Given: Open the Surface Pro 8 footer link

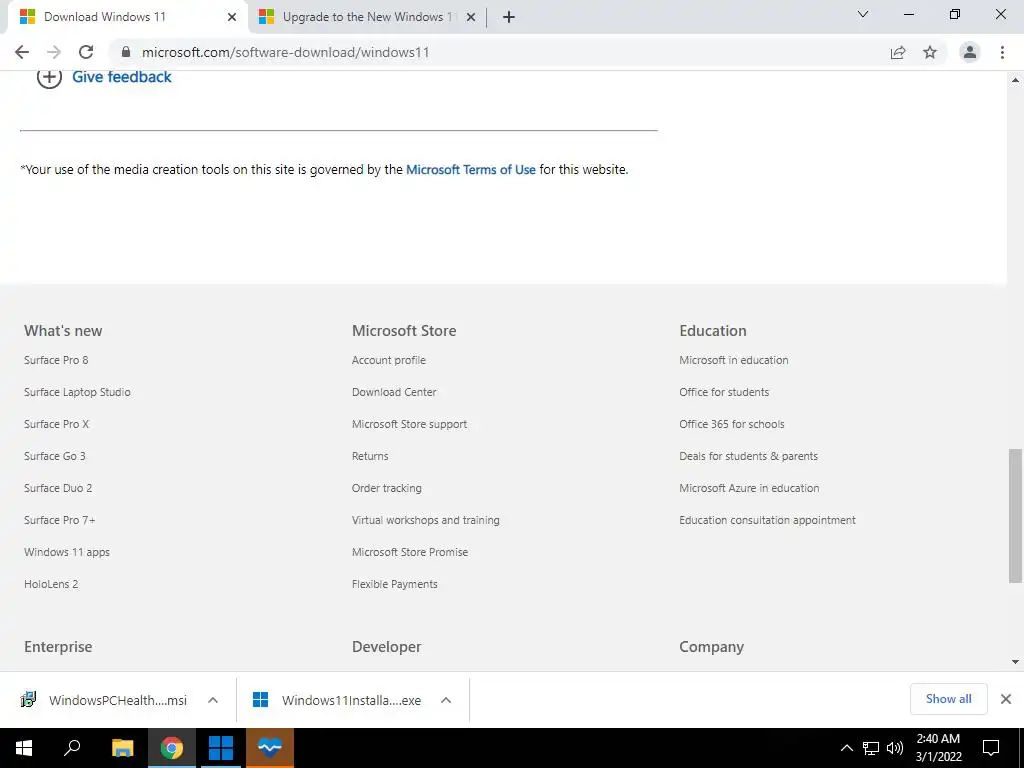Looking at the screenshot, I should click(x=56, y=360).
